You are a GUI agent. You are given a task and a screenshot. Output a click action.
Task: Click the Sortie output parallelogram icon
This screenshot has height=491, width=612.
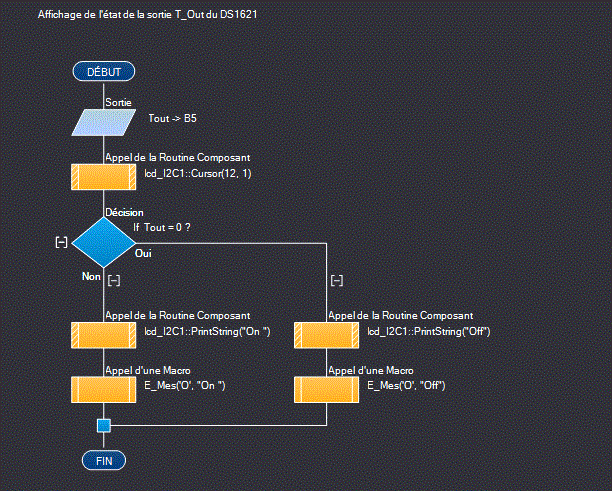[103, 122]
